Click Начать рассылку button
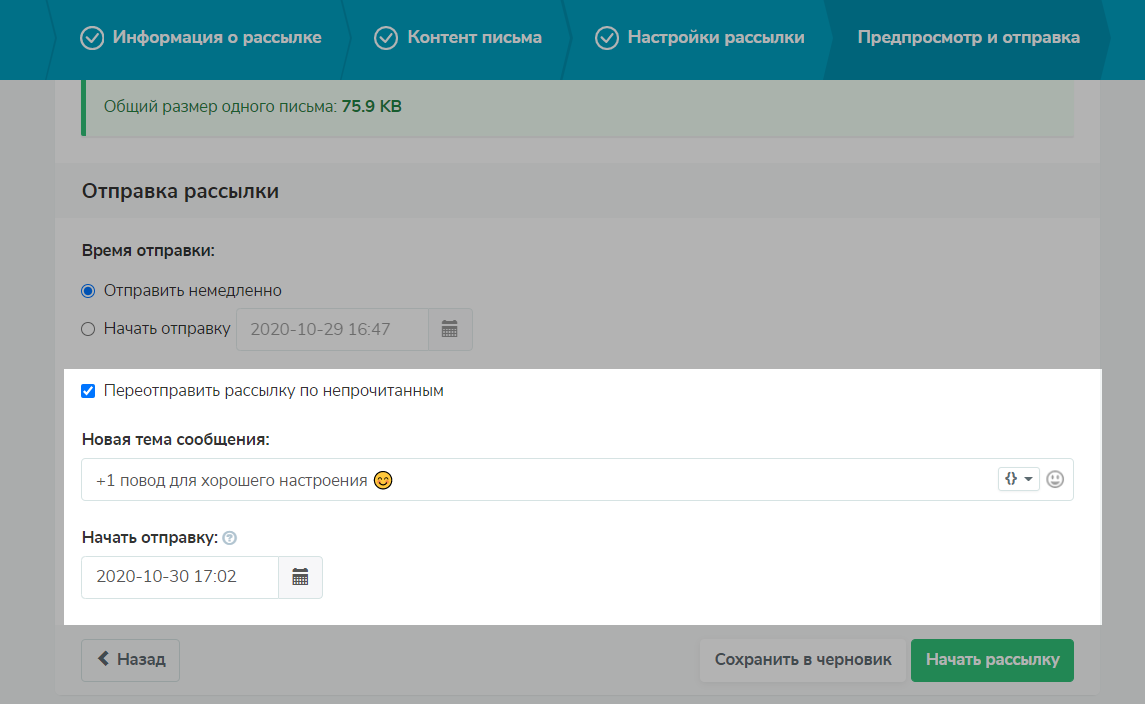Screen dimensions: 1145x704 coord(991,660)
